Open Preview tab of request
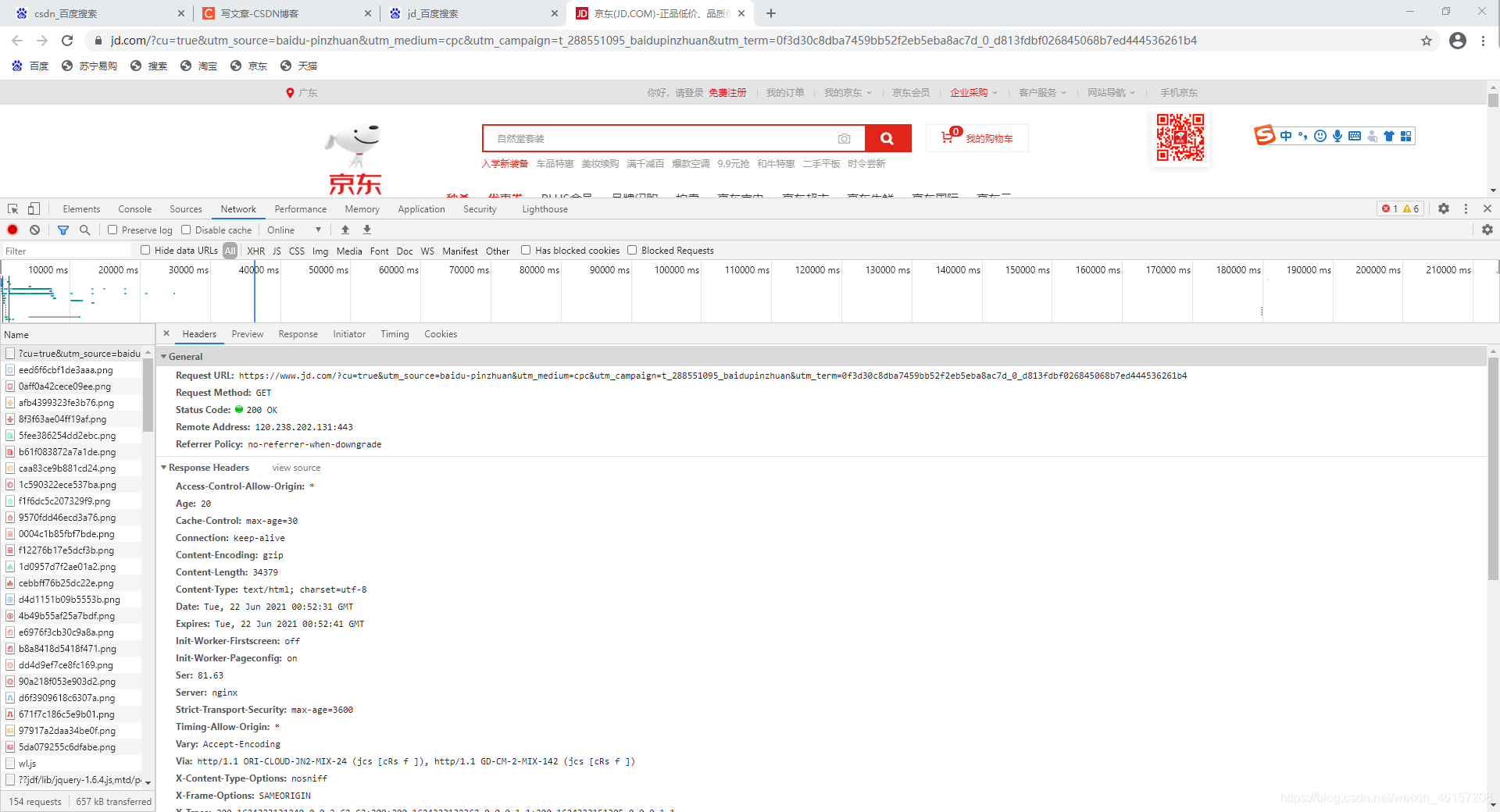The height and width of the screenshot is (812, 1500). [248, 333]
